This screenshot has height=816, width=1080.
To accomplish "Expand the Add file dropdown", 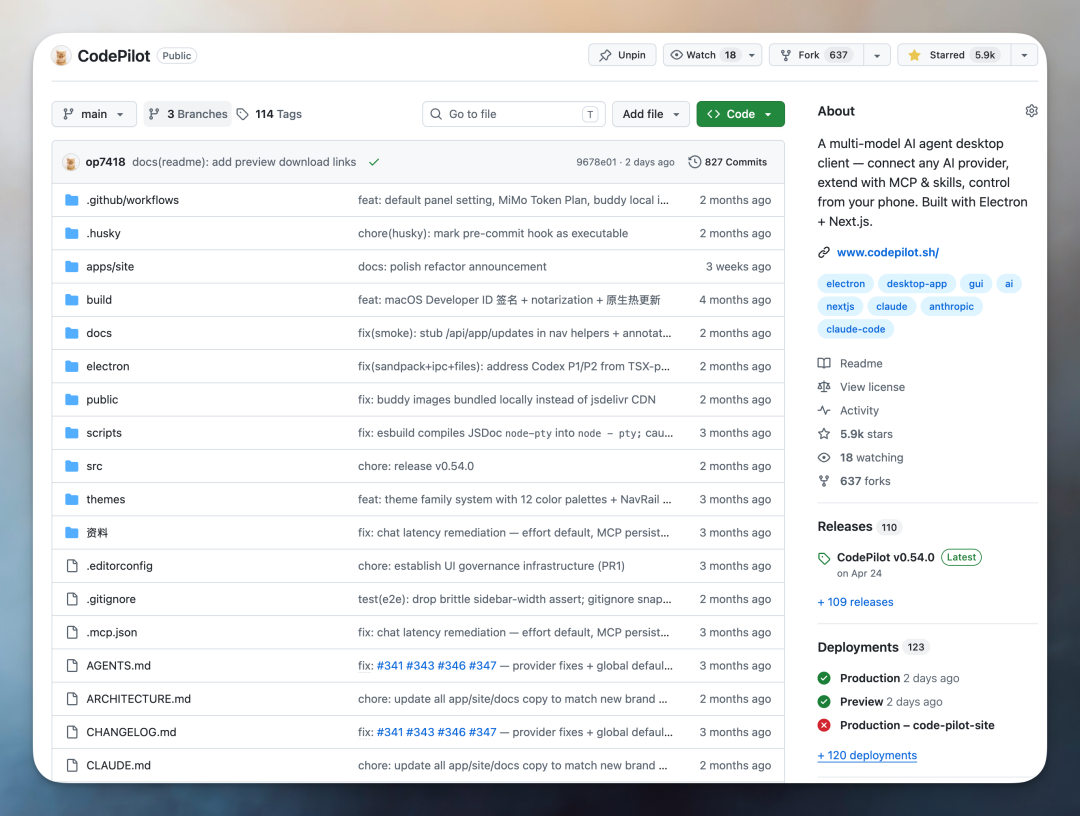I will [651, 114].
